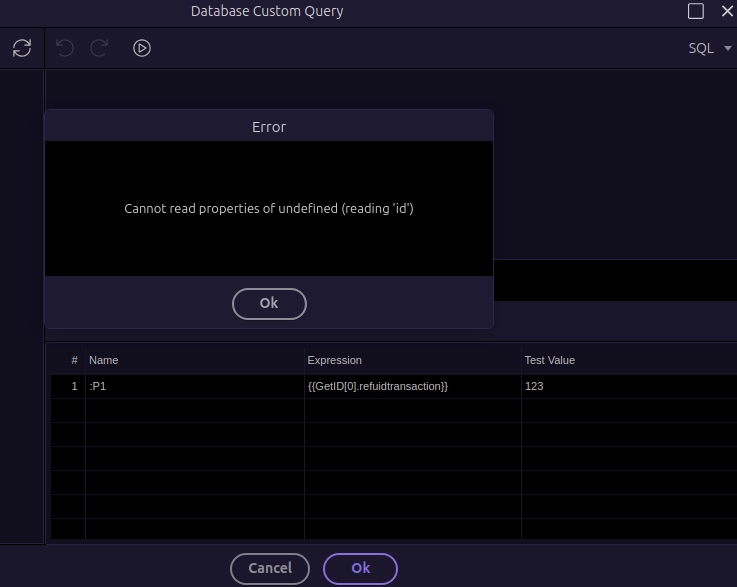Click the Error dialog title
737x587 pixels.
pos(269,127)
